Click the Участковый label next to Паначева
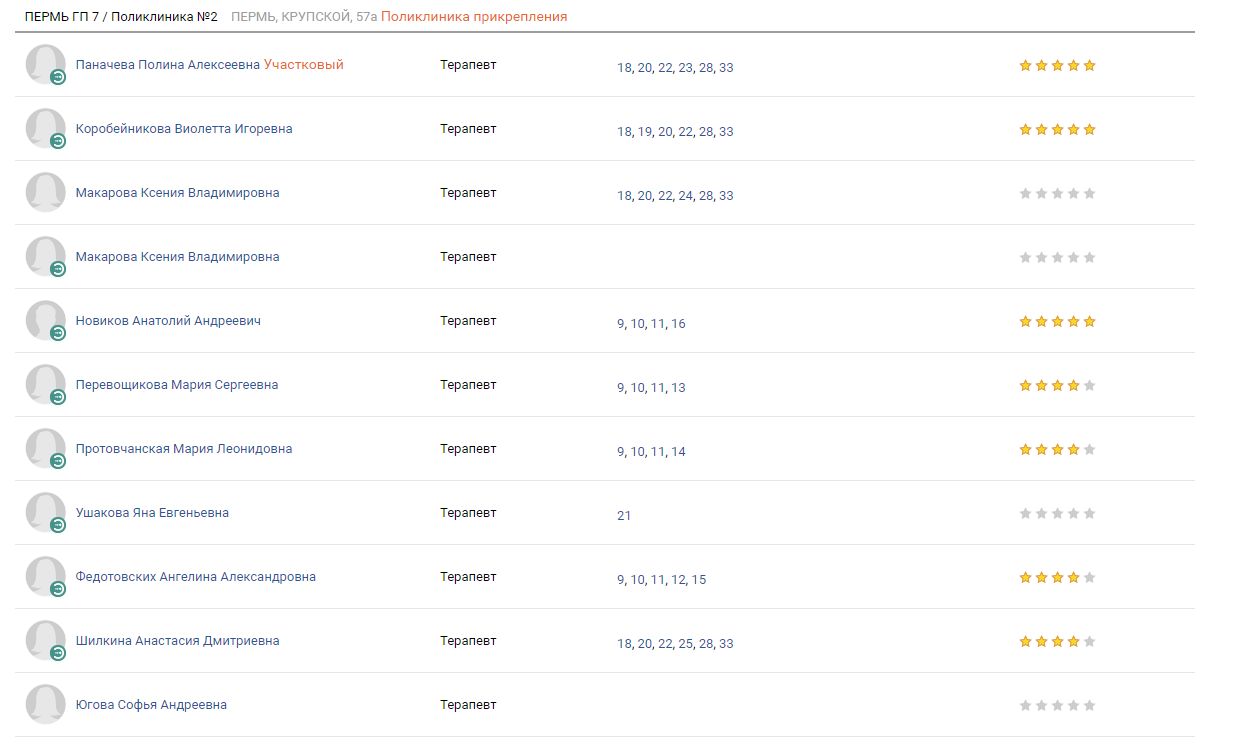The width and height of the screenshot is (1250, 744). coord(304,65)
